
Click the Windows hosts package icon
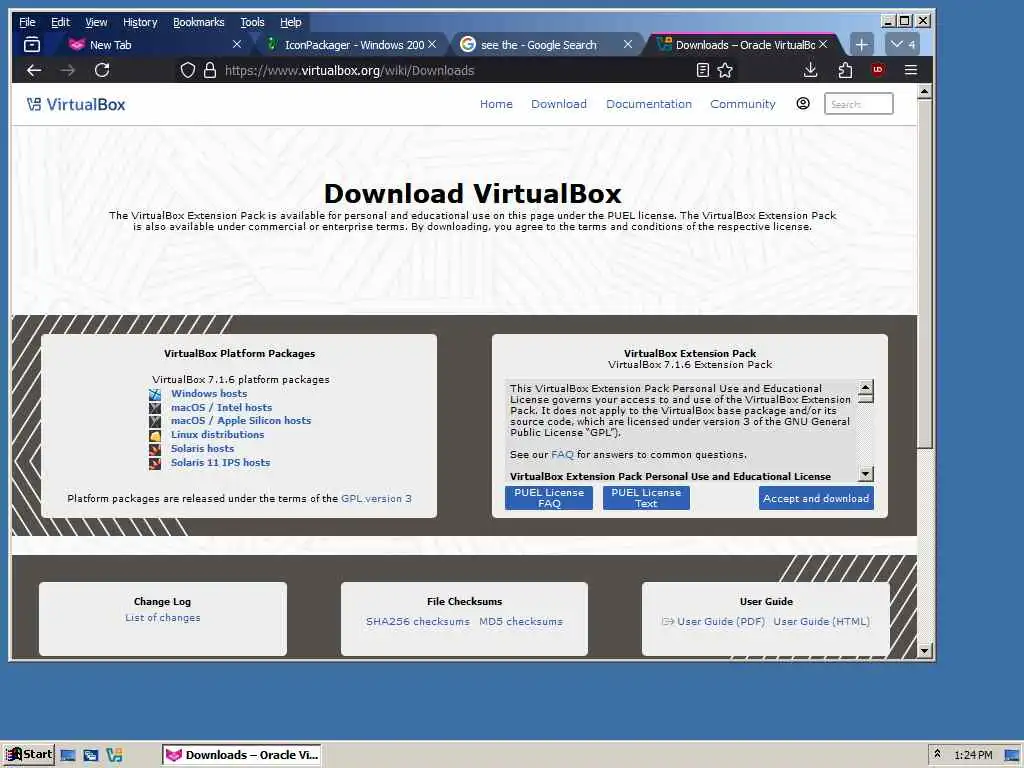point(155,394)
